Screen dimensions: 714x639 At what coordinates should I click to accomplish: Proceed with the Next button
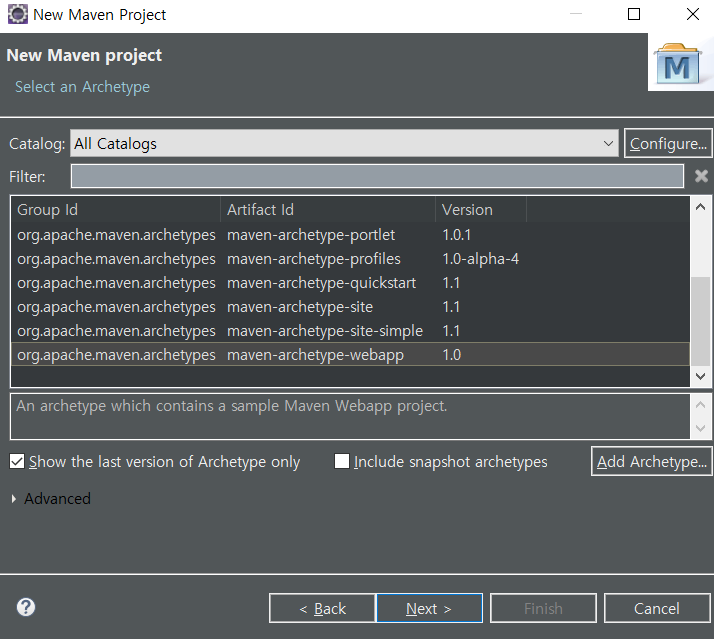429,608
